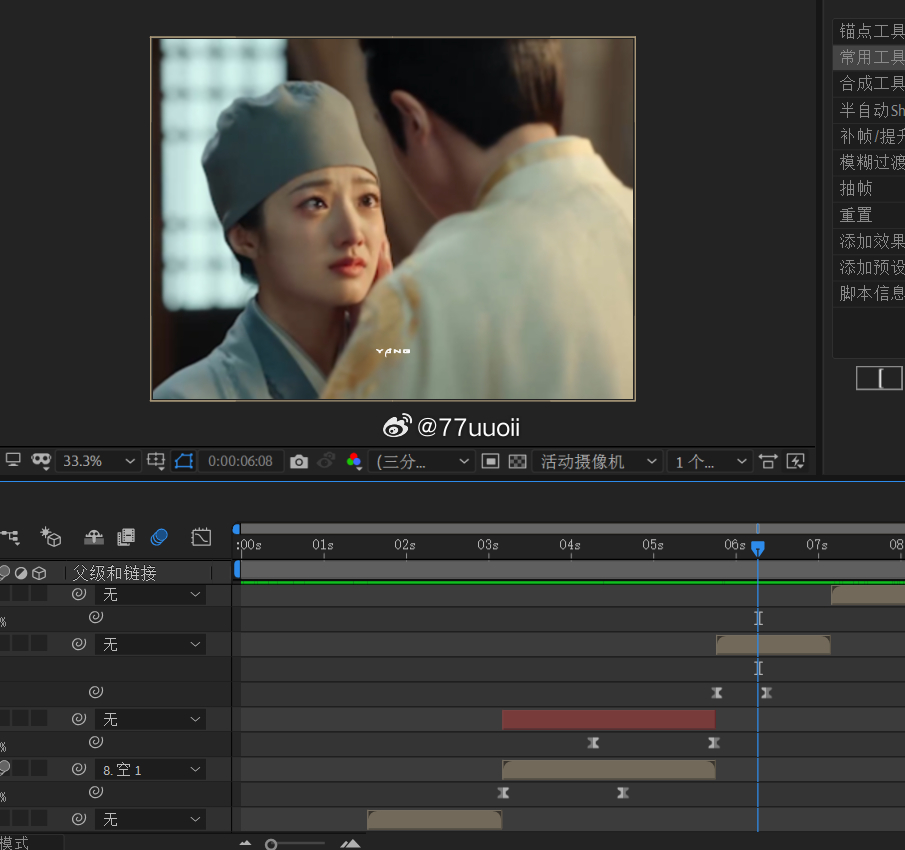Click the fast previews icon
Image resolution: width=905 pixels, height=850 pixels.
pyautogui.click(x=795, y=461)
